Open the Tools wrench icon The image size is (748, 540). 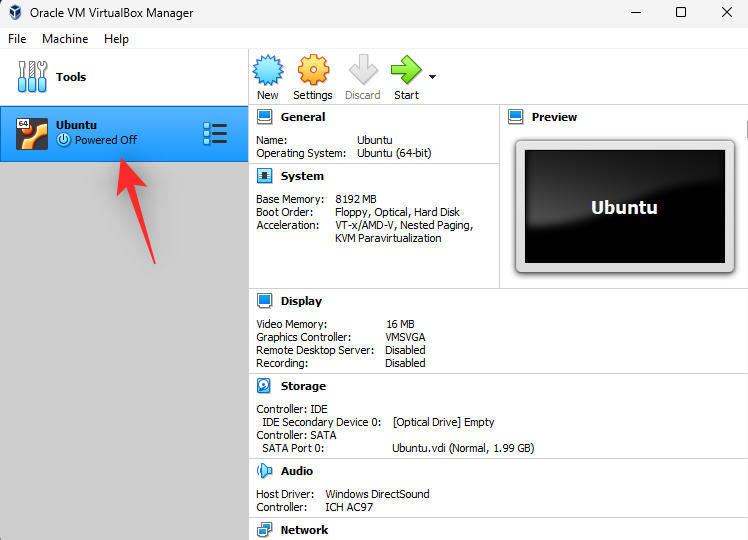32,77
